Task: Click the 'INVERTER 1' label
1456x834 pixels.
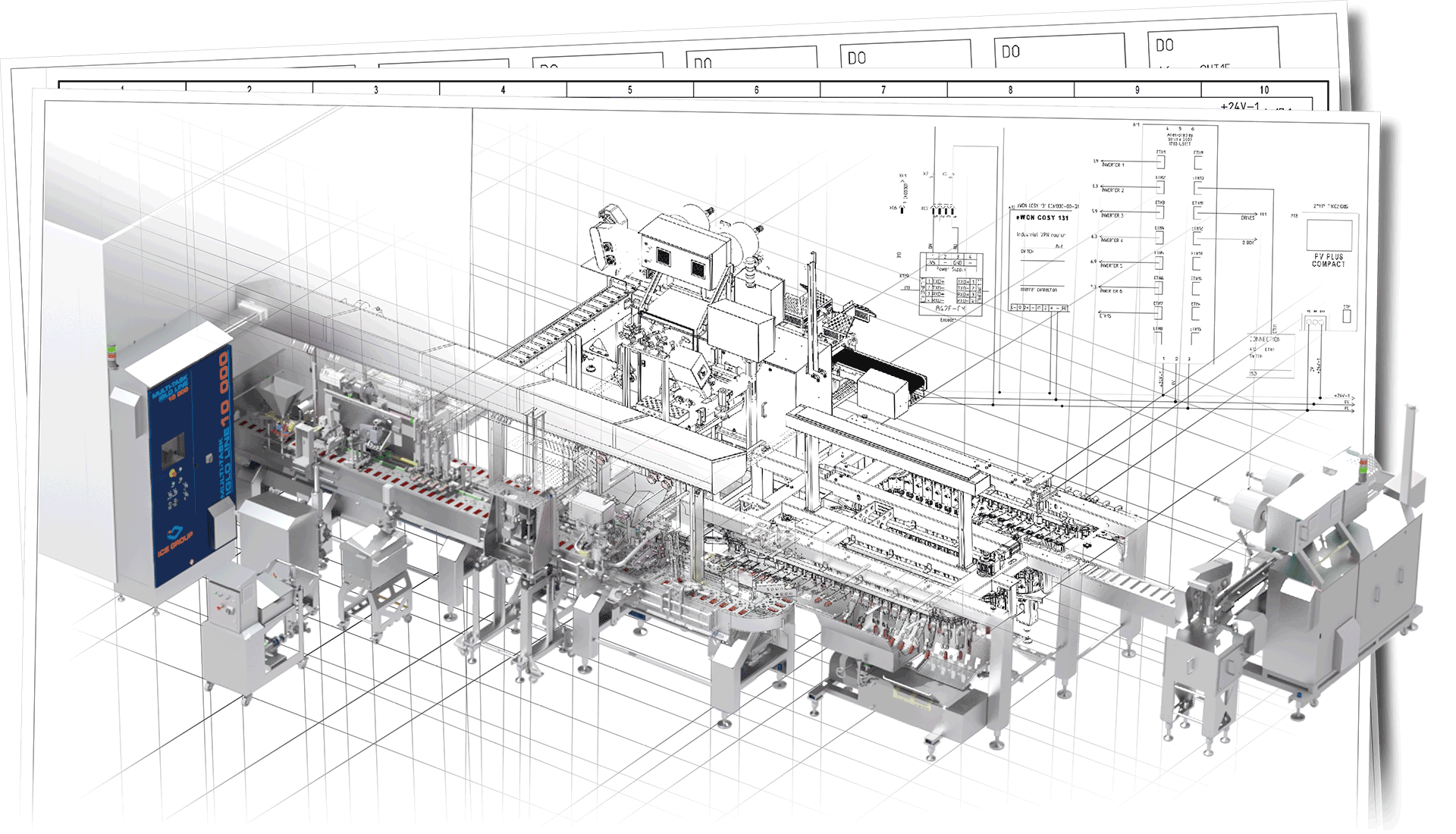Action: tap(1113, 165)
